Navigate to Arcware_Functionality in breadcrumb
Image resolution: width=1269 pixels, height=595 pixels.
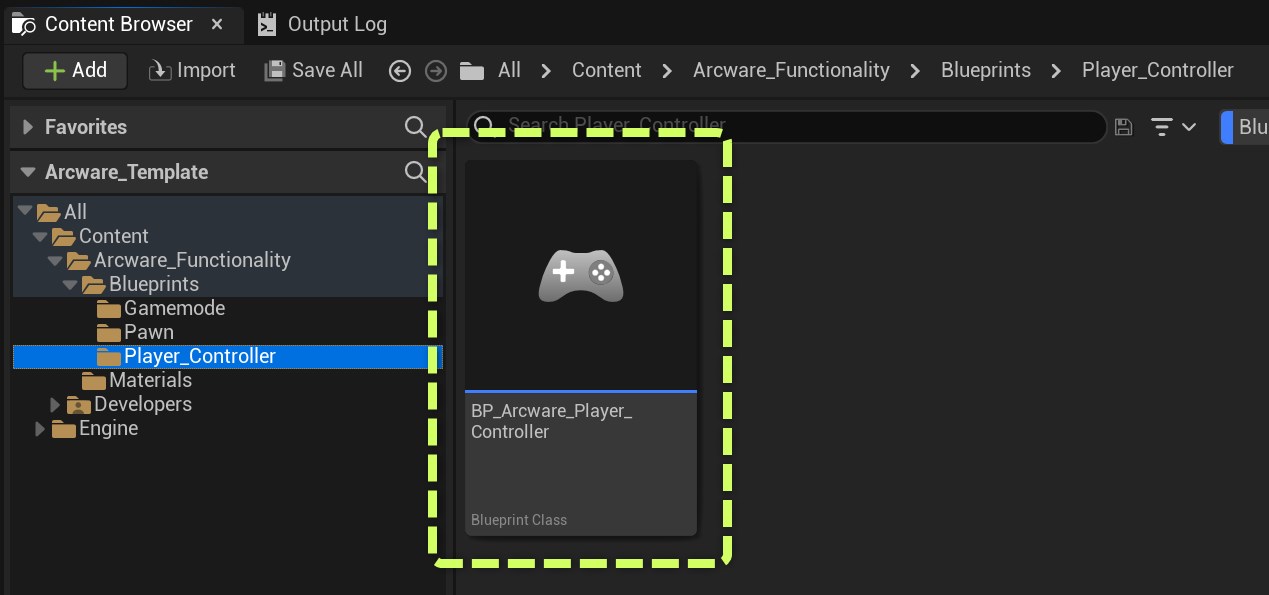click(x=791, y=70)
